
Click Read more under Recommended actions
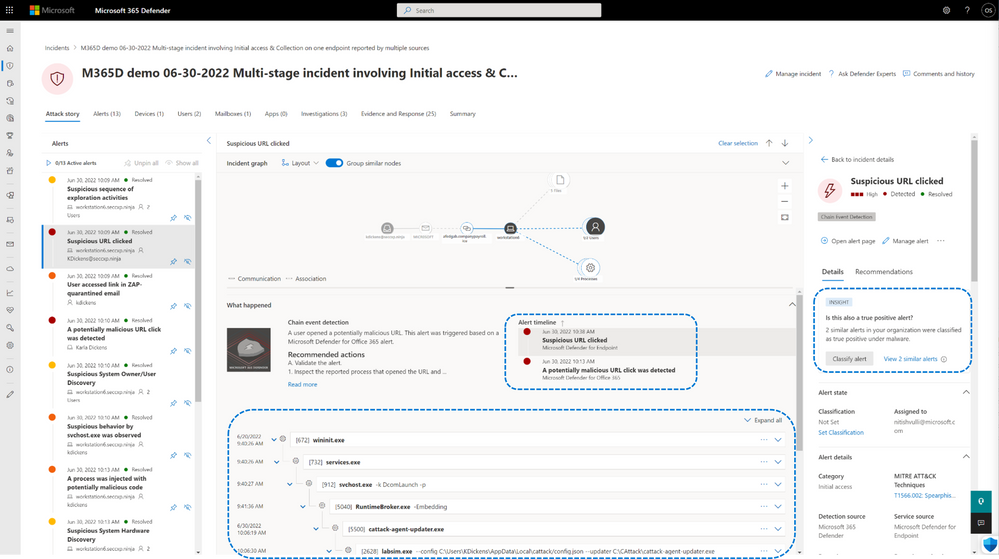[x=302, y=384]
